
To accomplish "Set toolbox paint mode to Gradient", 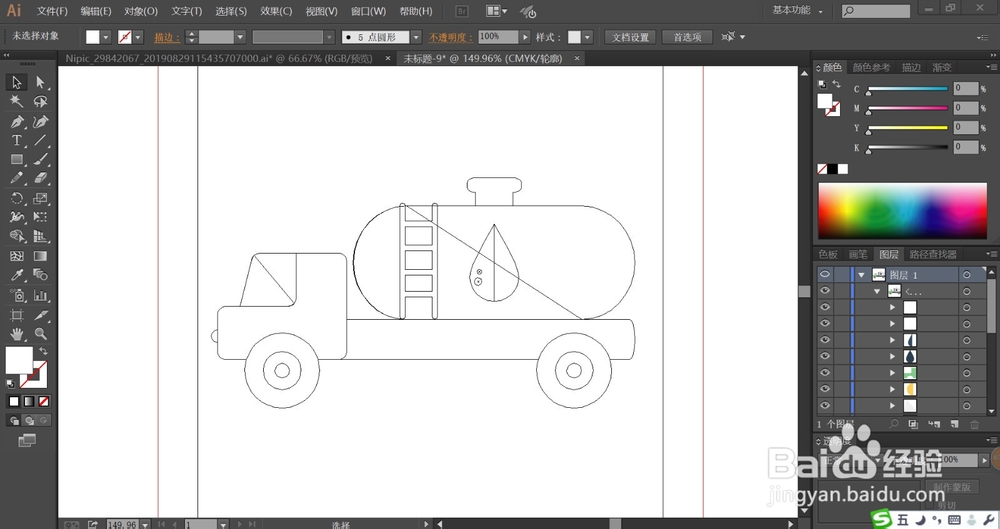I will pyautogui.click(x=29, y=401).
